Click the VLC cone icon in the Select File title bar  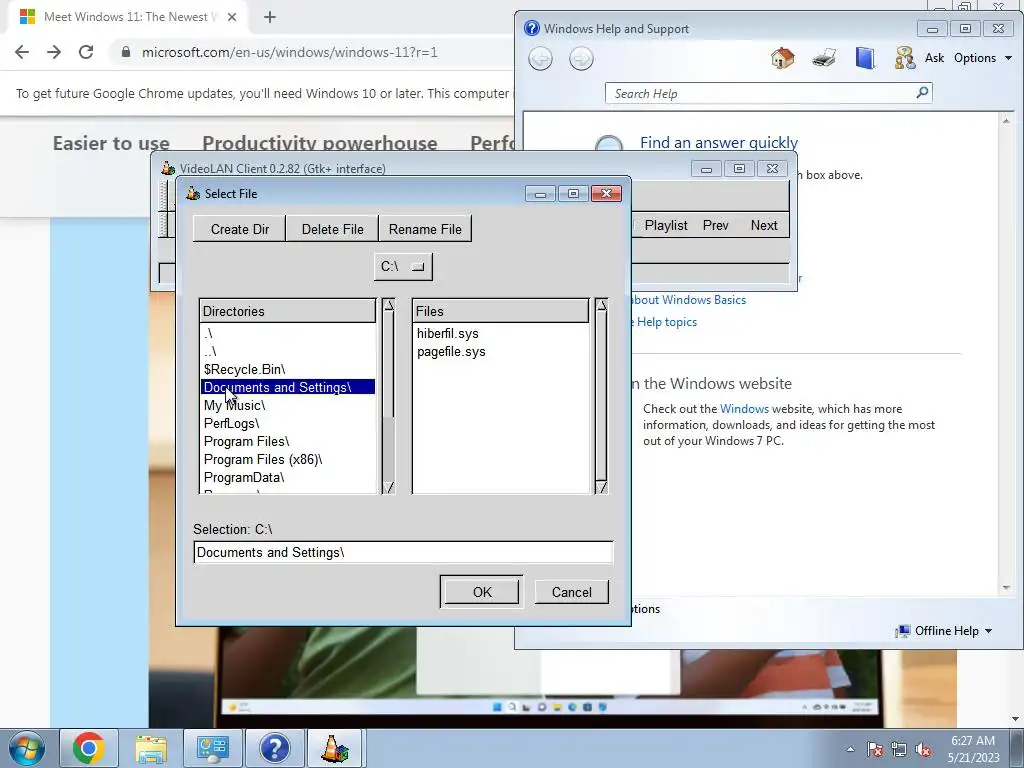(x=193, y=193)
